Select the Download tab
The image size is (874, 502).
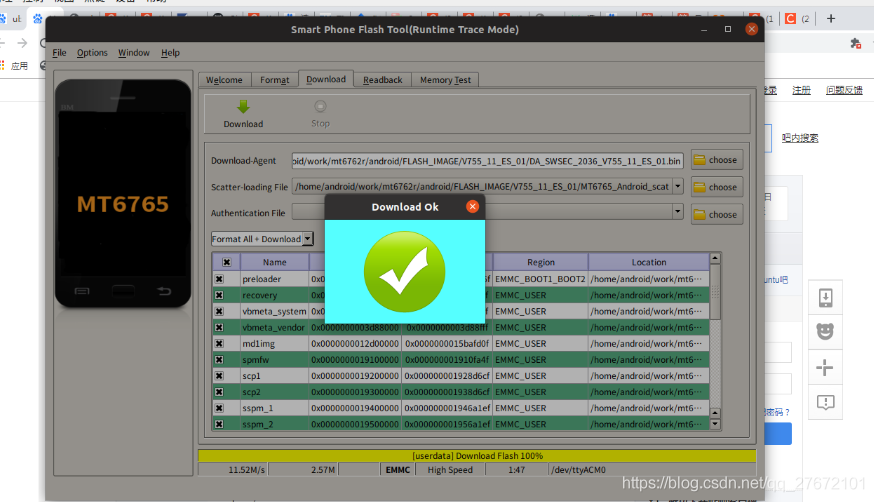[x=326, y=79]
